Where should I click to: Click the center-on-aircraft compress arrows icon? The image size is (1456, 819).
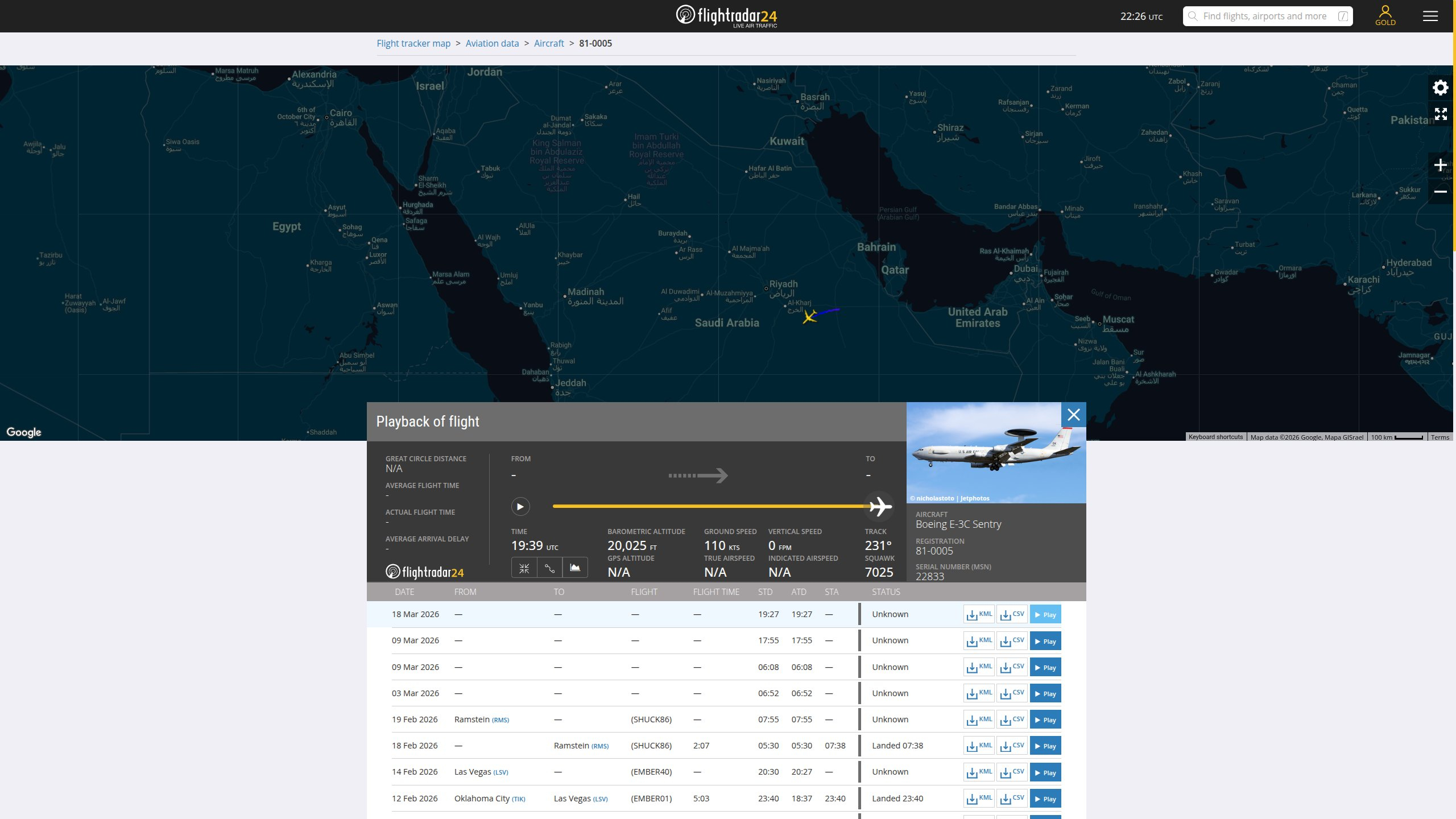coord(524,568)
